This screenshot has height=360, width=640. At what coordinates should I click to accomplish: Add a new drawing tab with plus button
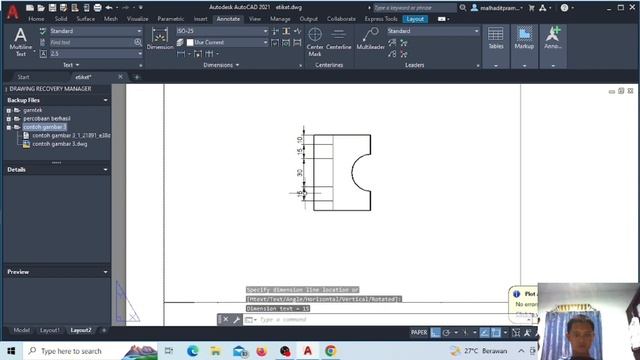click(x=137, y=77)
